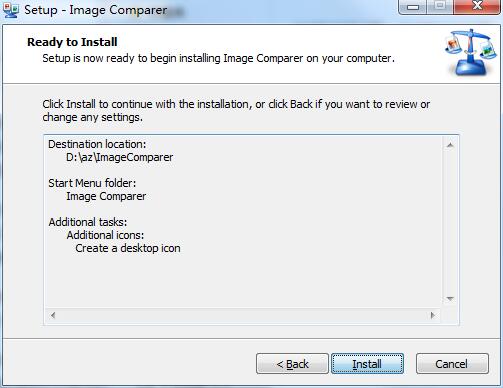Click the Ready to Install heading
The image size is (503, 388).
point(72,42)
